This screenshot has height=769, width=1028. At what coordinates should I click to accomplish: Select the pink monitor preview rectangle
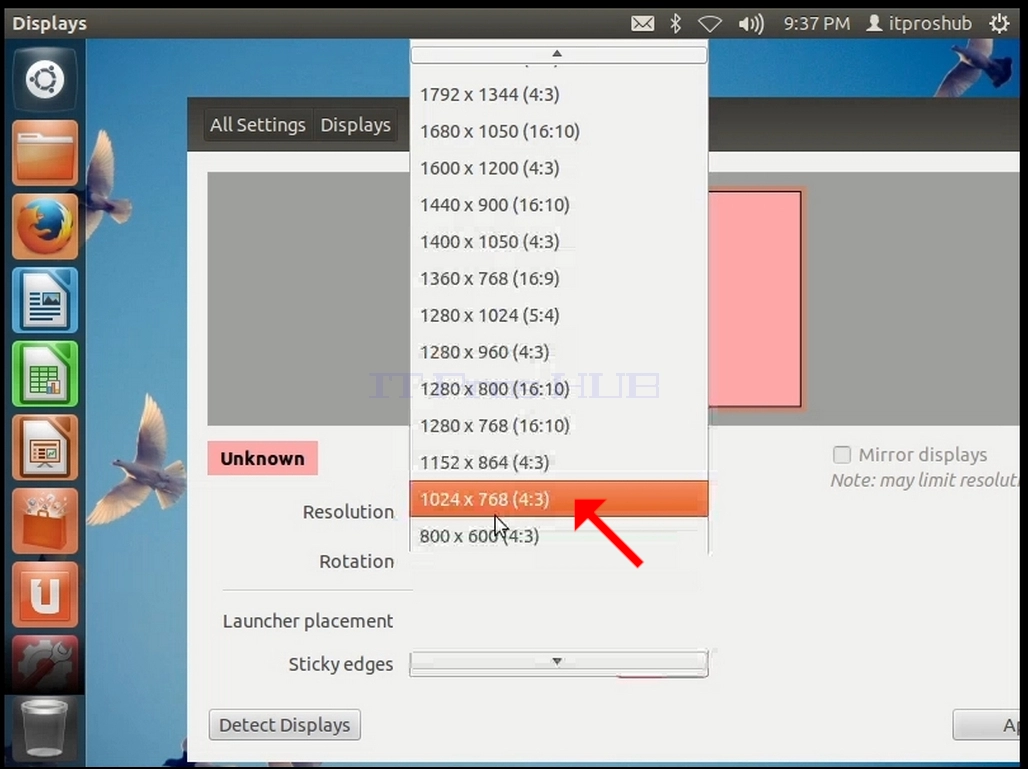point(755,299)
